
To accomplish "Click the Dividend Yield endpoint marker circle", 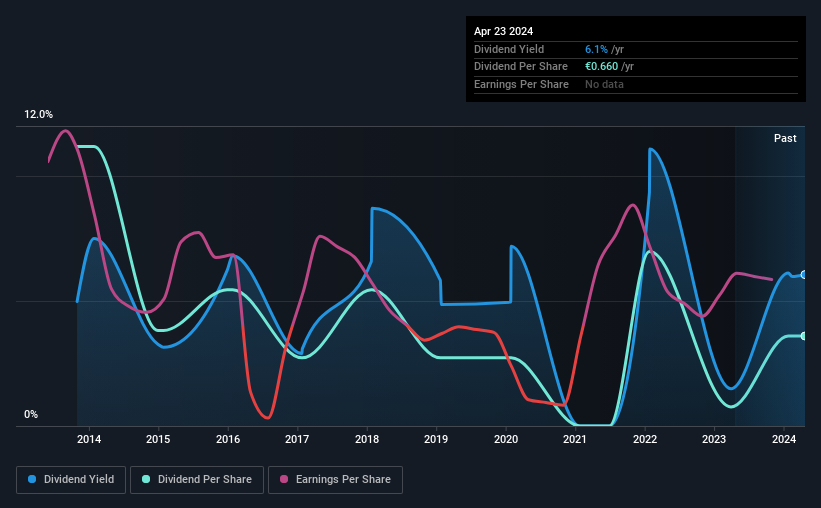I will pyautogui.click(x=804, y=275).
